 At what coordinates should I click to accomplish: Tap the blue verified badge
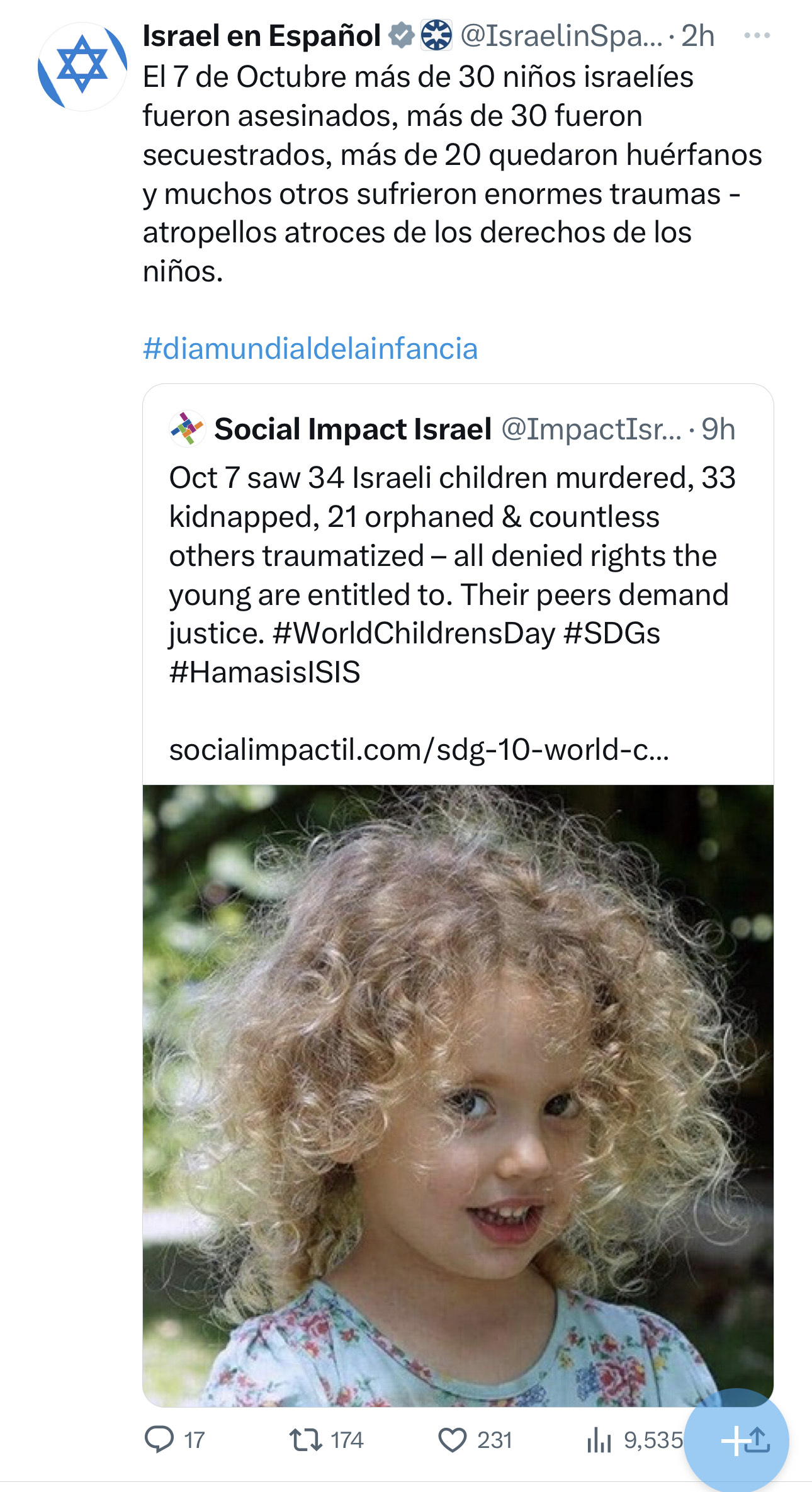[x=400, y=36]
